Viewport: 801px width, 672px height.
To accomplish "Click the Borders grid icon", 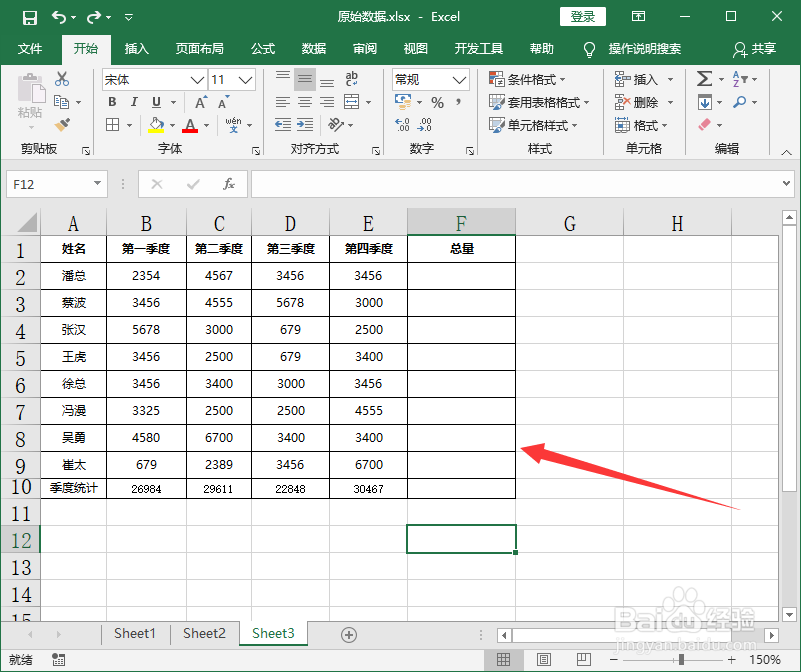I will tap(112, 125).
